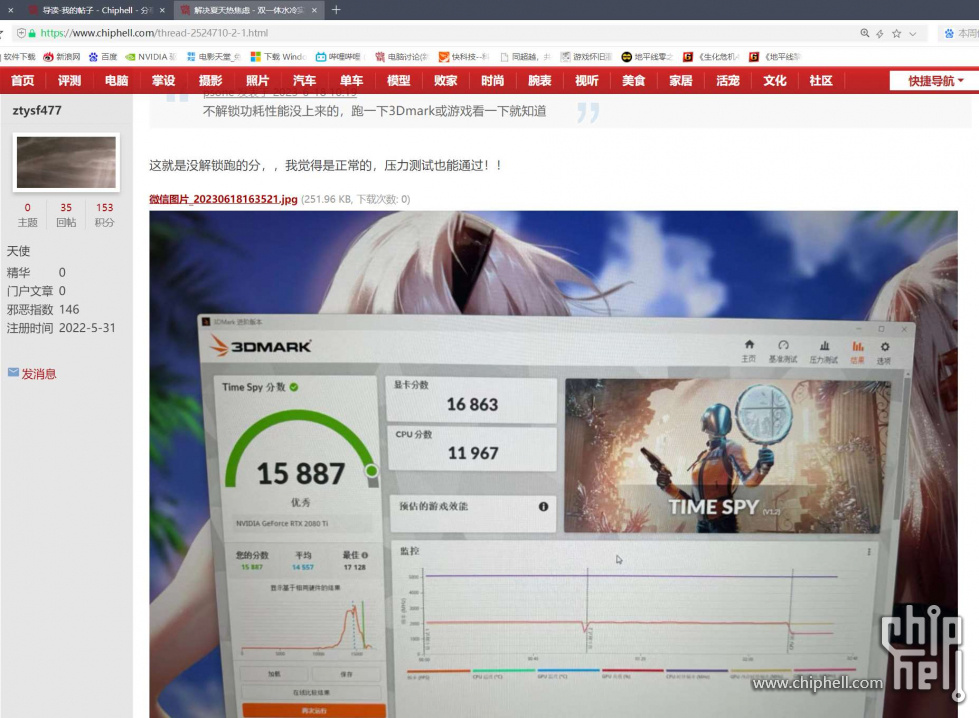Click the 这就是没解锁跑的分 post text

point(325,165)
